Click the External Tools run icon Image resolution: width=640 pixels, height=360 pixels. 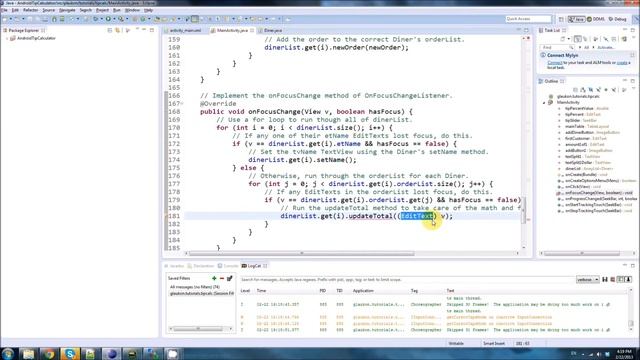(121, 19)
